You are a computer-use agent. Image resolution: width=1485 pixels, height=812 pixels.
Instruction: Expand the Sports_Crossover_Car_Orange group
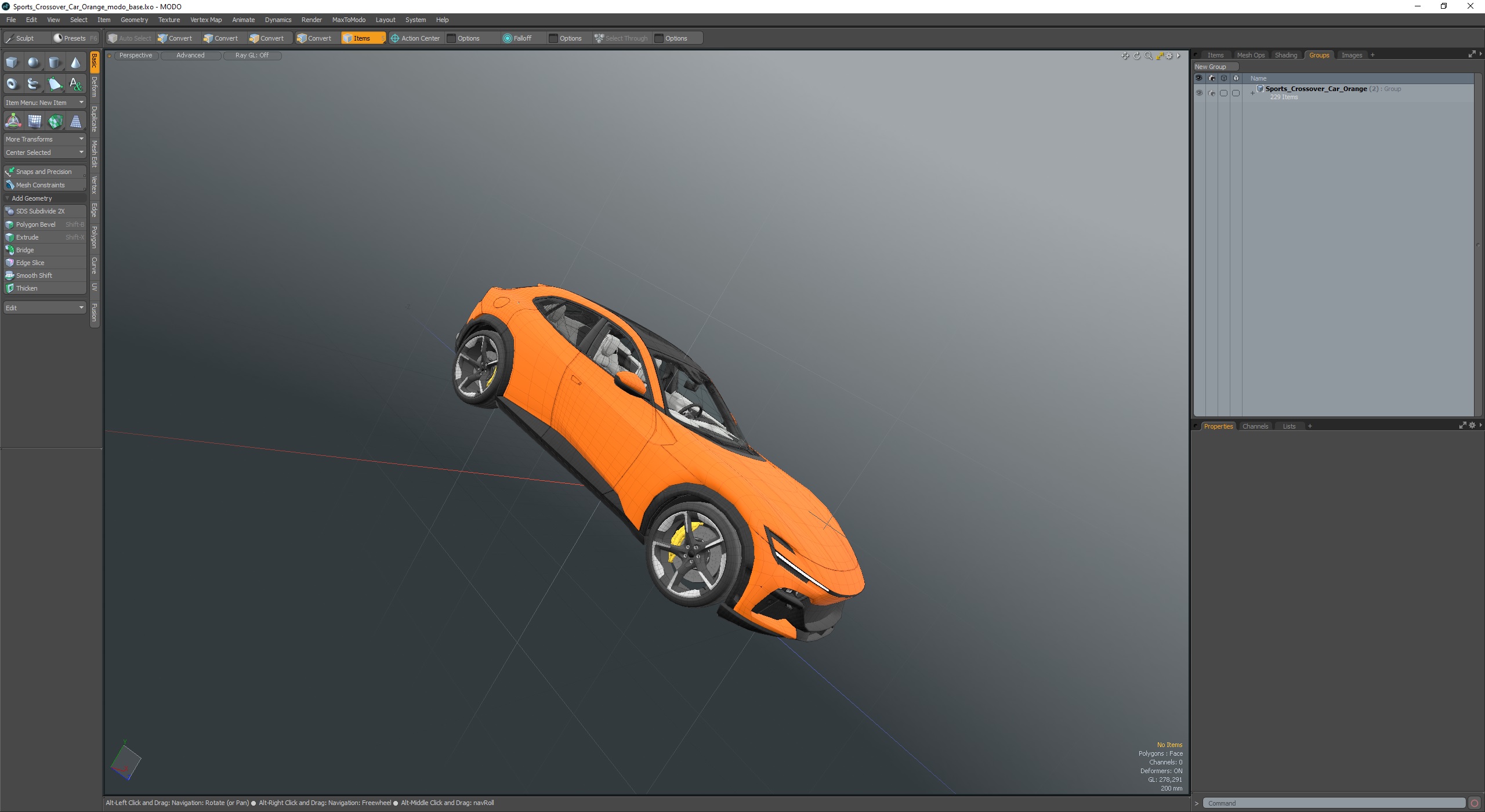(x=1252, y=93)
